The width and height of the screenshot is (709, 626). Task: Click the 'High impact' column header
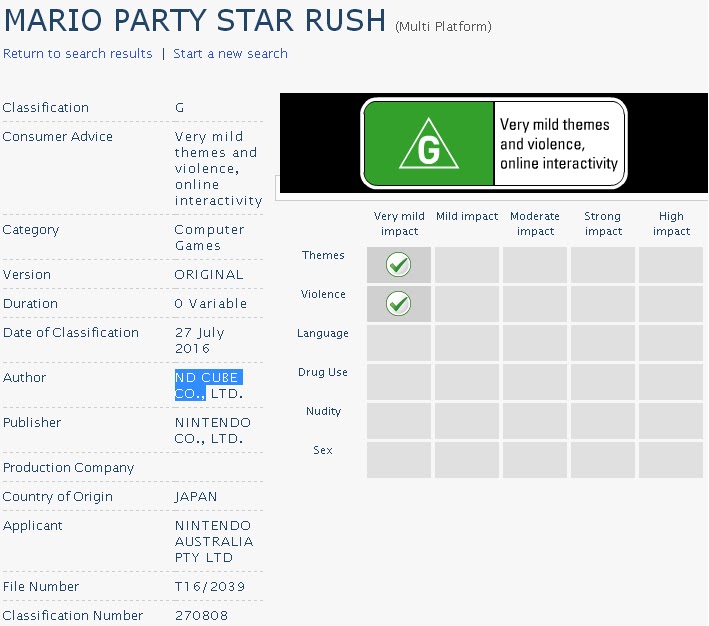(671, 223)
